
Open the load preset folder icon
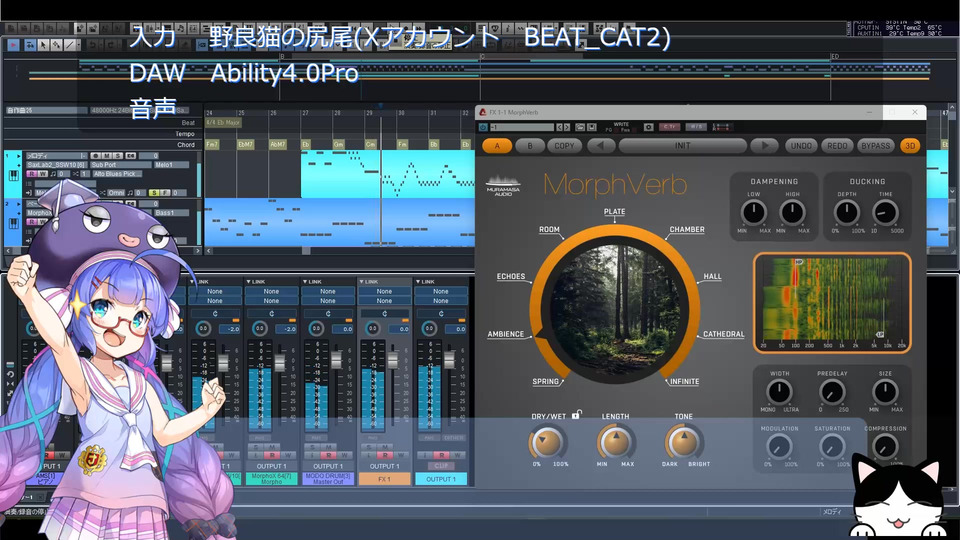coord(580,127)
